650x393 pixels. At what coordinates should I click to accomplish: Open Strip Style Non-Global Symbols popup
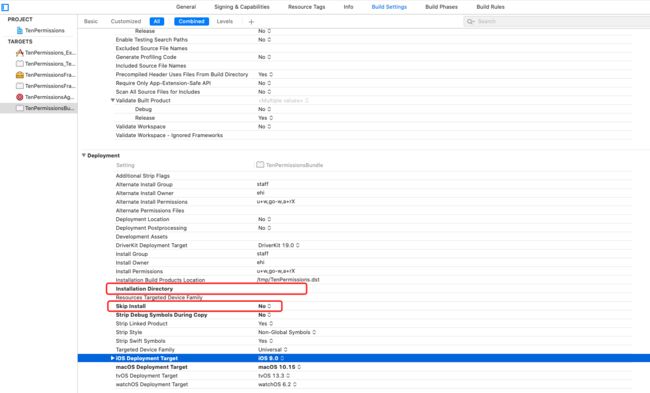tap(287, 332)
